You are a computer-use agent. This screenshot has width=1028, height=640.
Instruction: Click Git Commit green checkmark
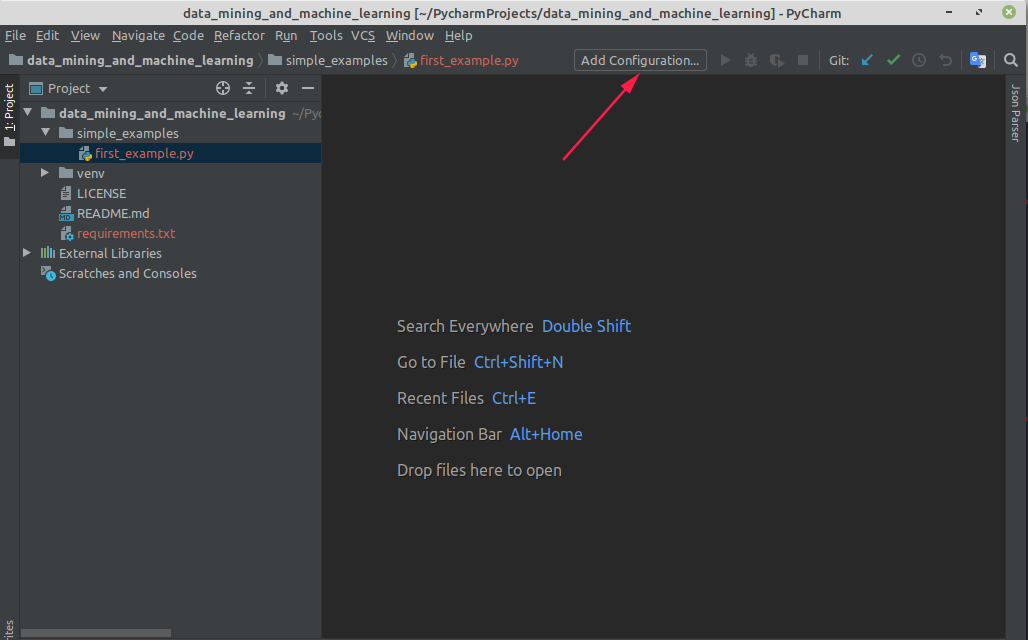click(893, 60)
